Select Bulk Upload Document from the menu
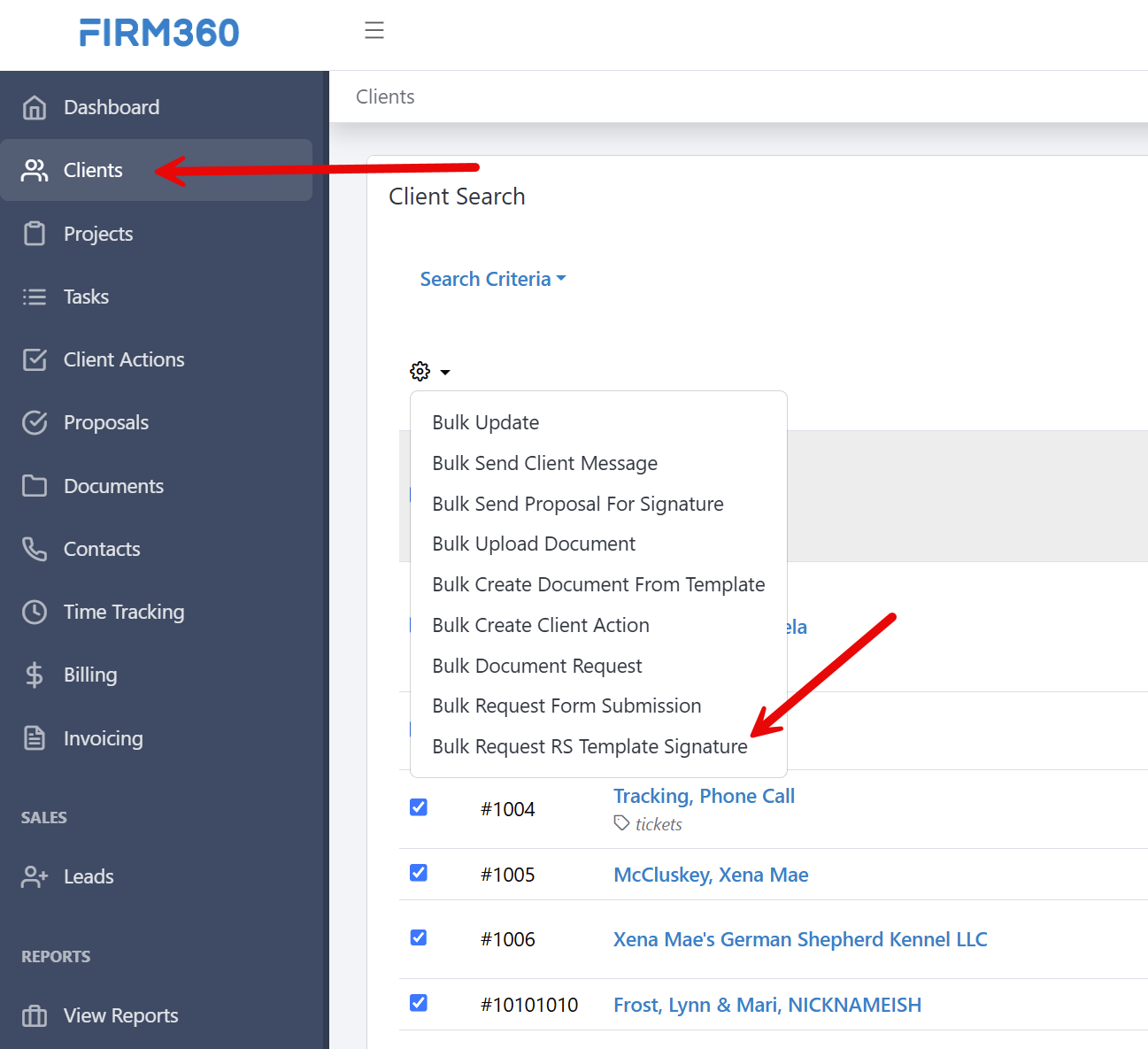 point(534,544)
